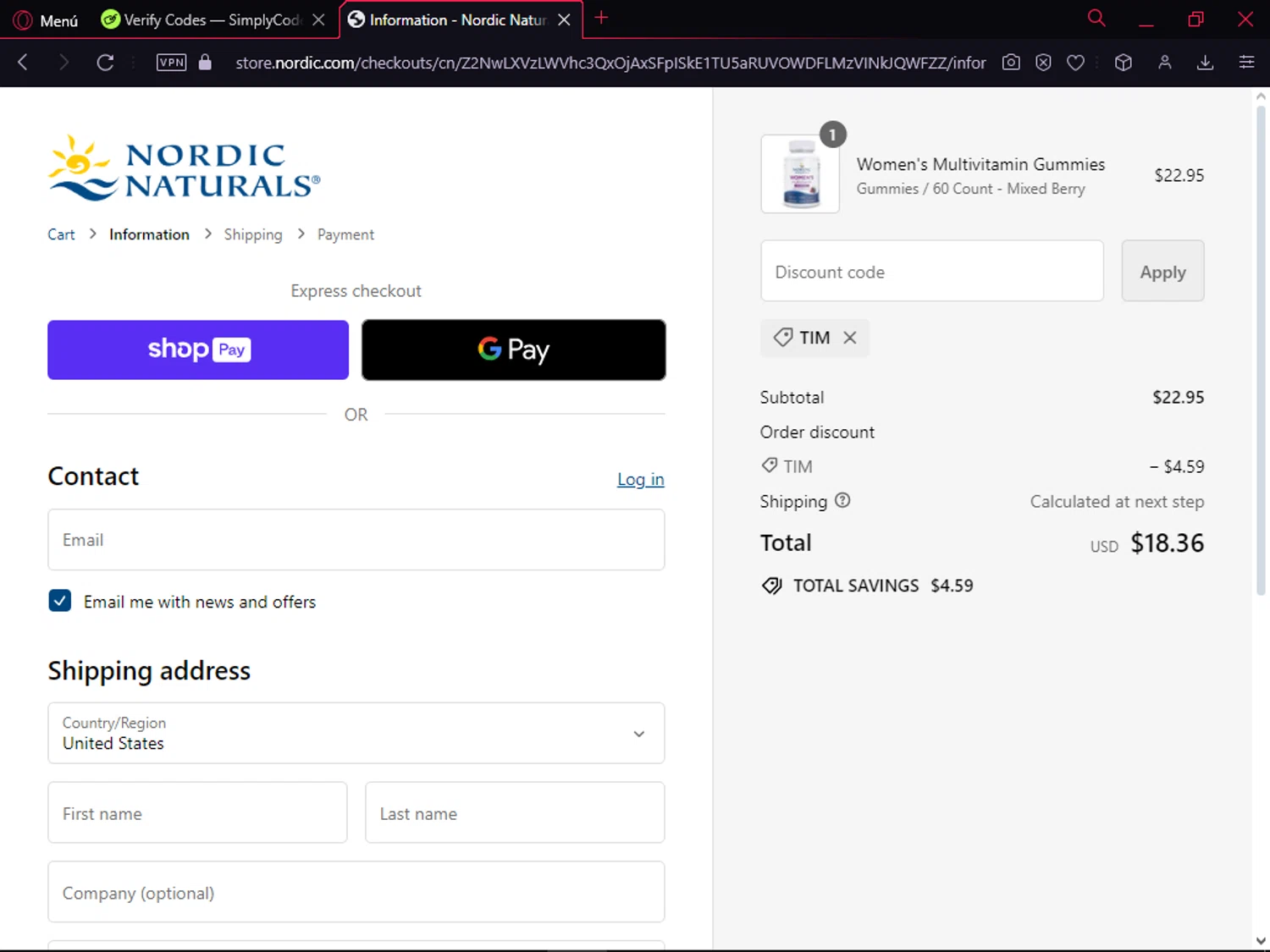Toggle the VPN badge

(x=171, y=62)
